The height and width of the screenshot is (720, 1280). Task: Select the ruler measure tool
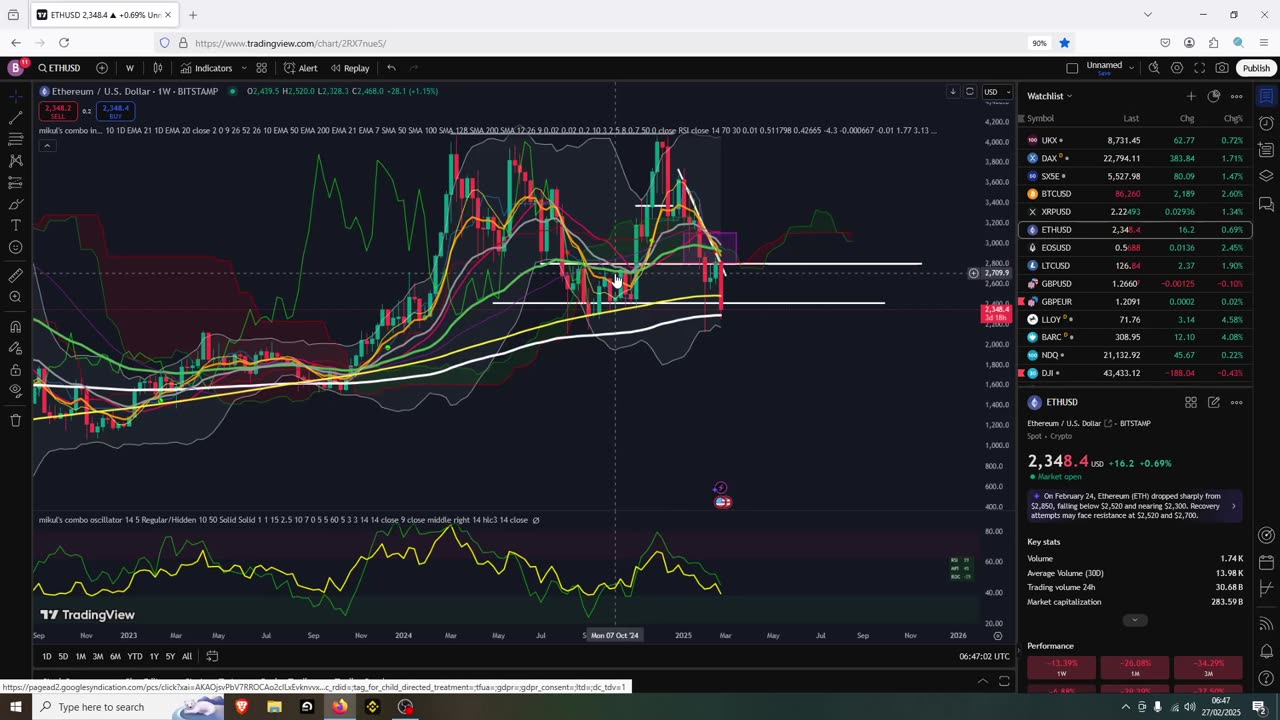pos(15,275)
